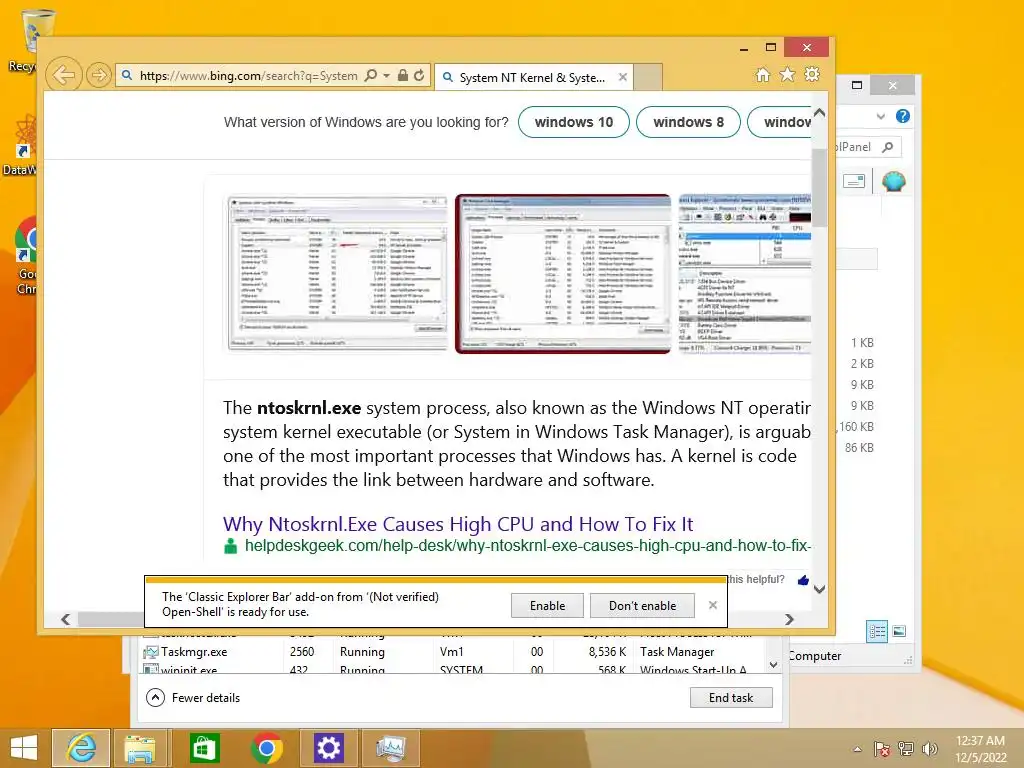Image resolution: width=1024 pixels, height=768 pixels.
Task: Click the 160 KB size cell
Action: point(856,426)
